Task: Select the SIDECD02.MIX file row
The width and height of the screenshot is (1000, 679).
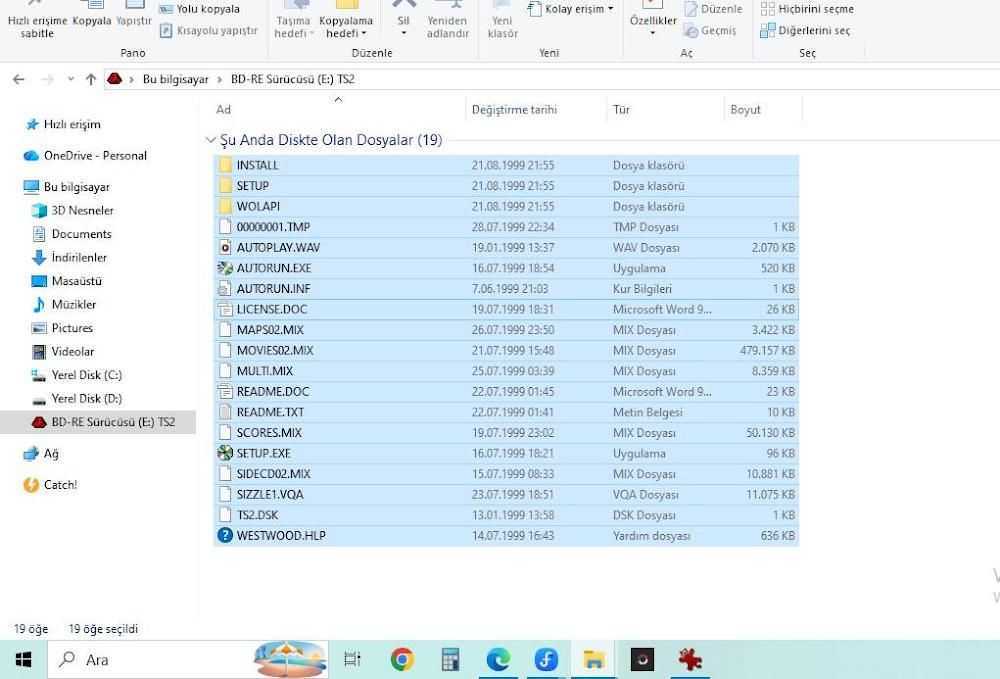Action: click(x=506, y=474)
